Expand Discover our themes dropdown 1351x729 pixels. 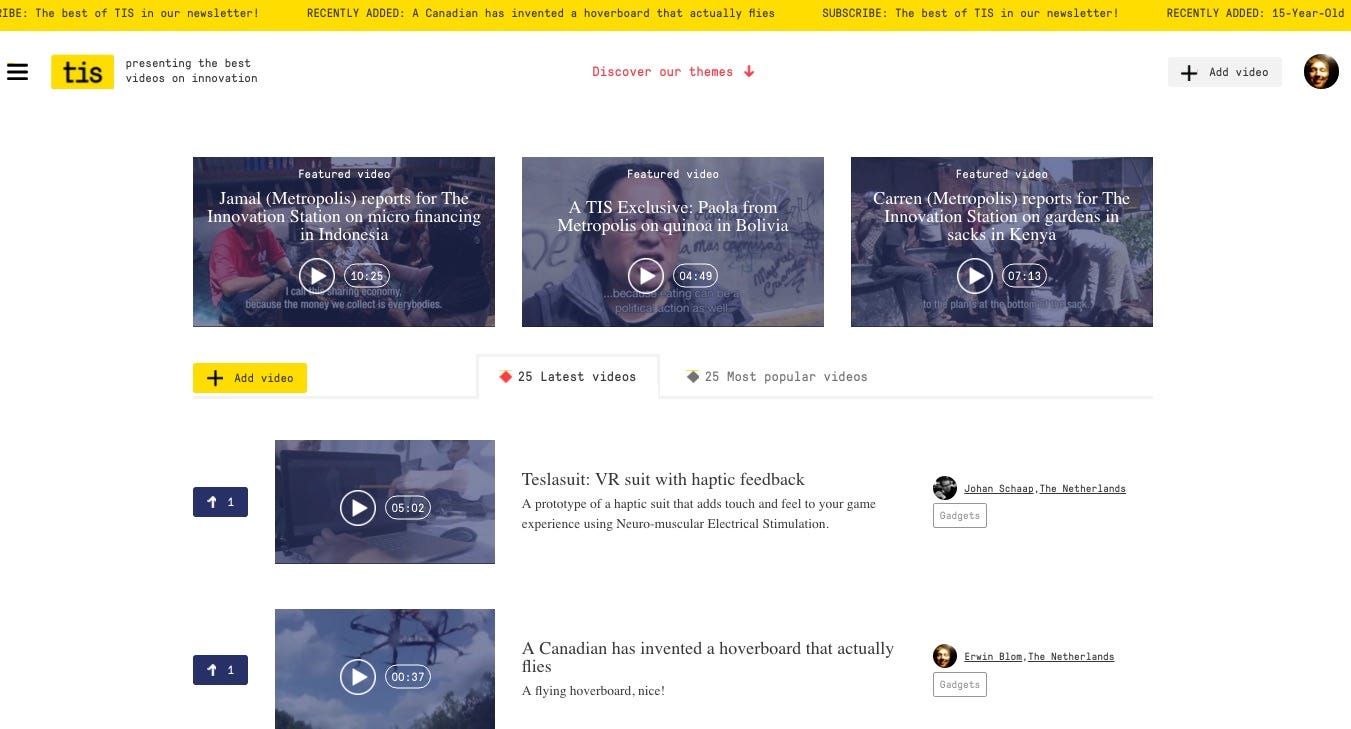coord(673,72)
